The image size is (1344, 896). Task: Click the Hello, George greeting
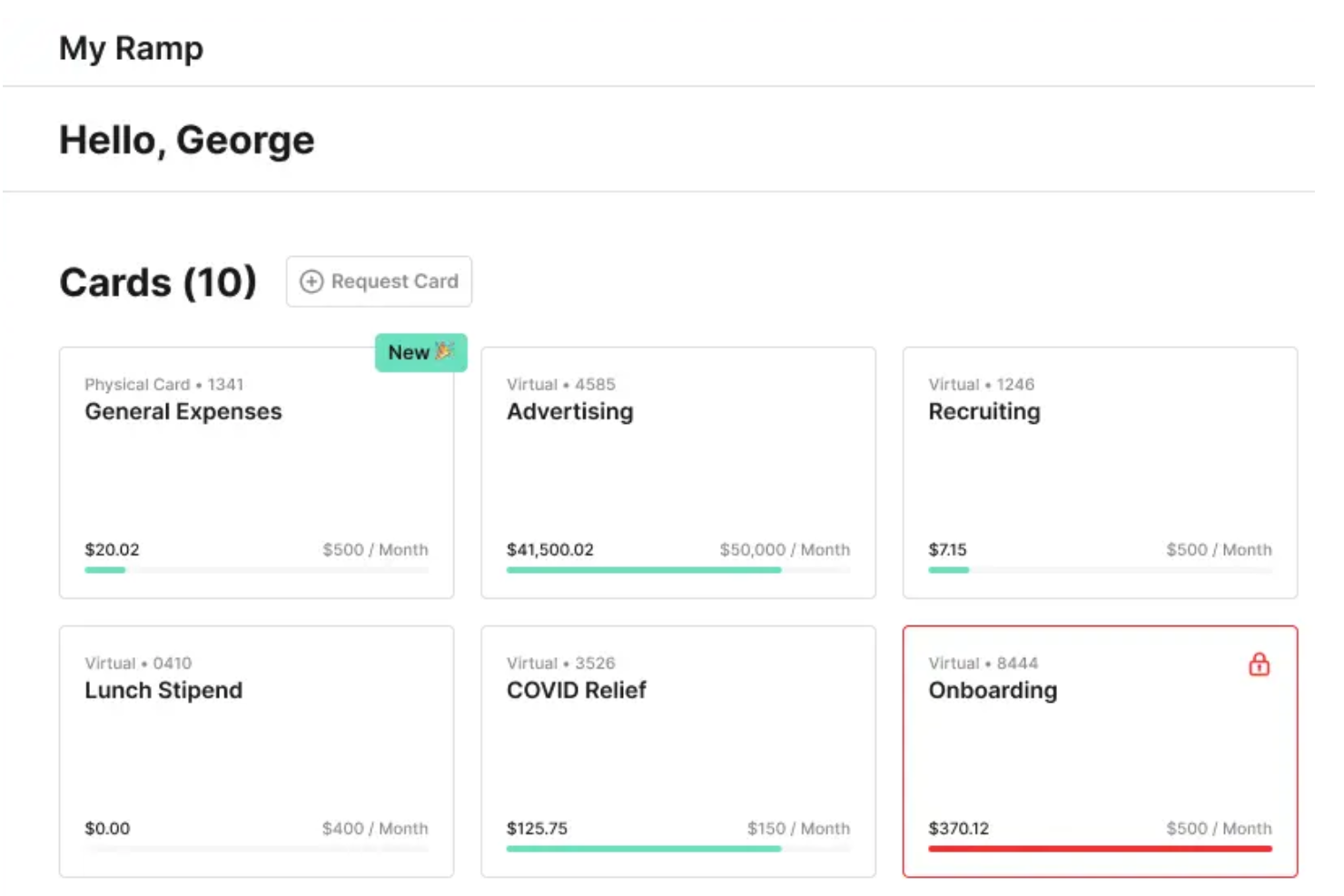[x=186, y=140]
